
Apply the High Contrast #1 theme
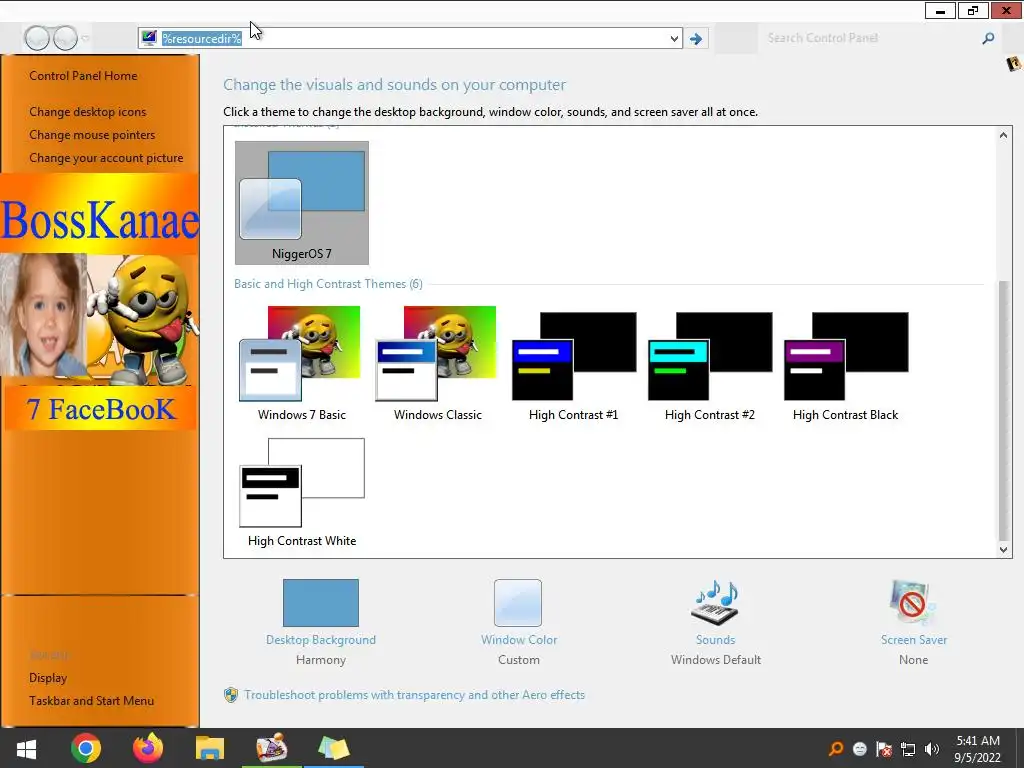[x=573, y=364]
